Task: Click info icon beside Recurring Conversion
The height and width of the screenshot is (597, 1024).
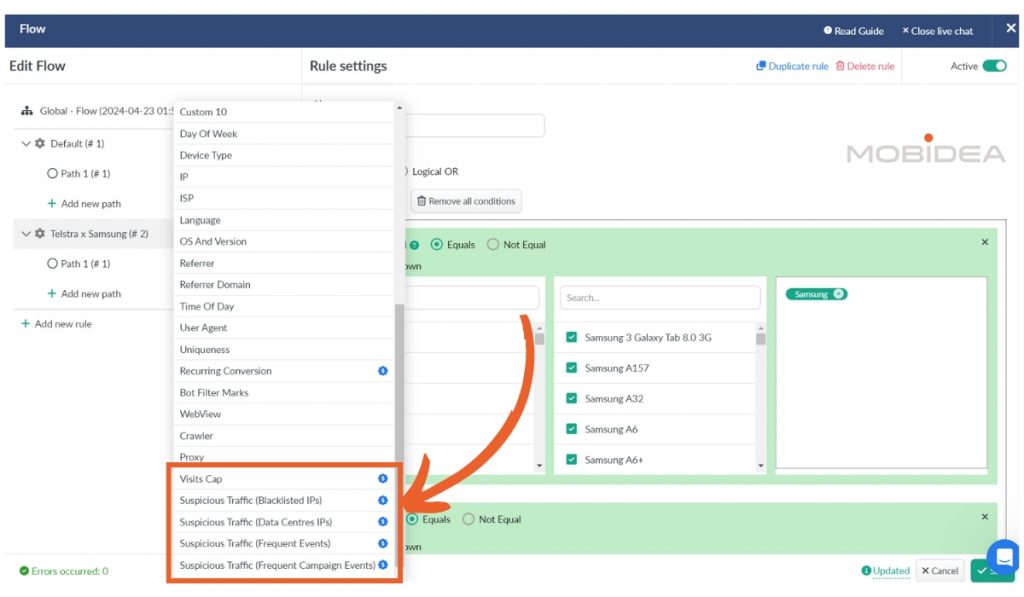Action: point(382,371)
